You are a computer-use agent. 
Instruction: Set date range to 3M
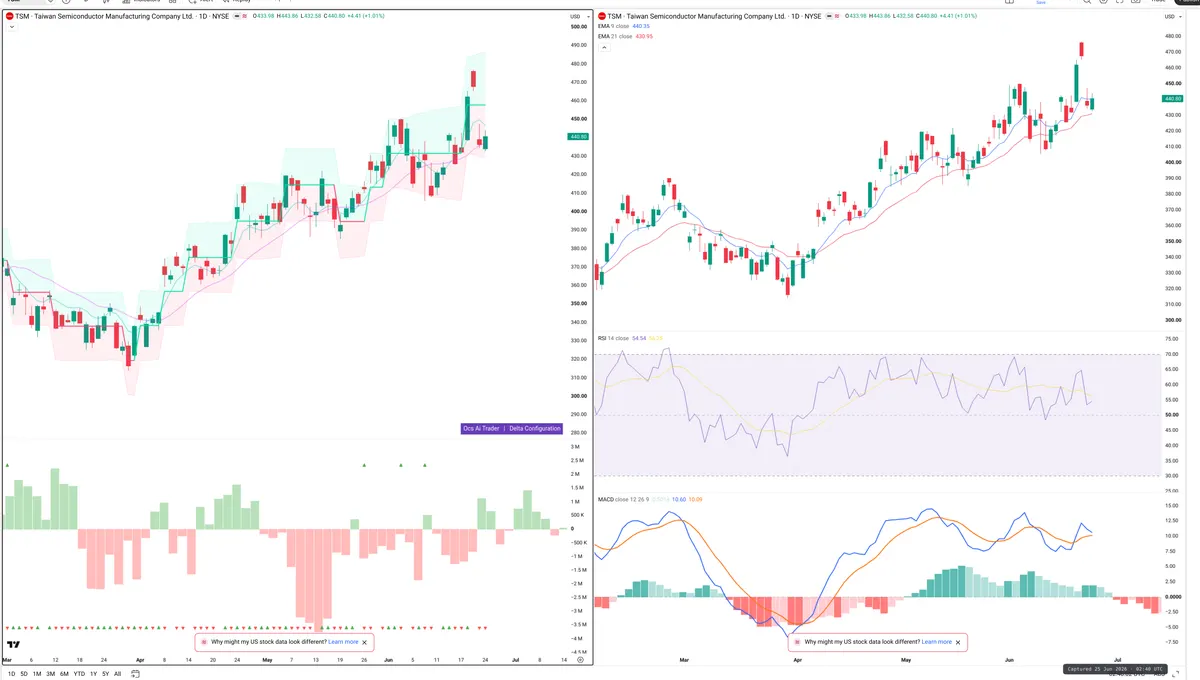tap(50, 674)
